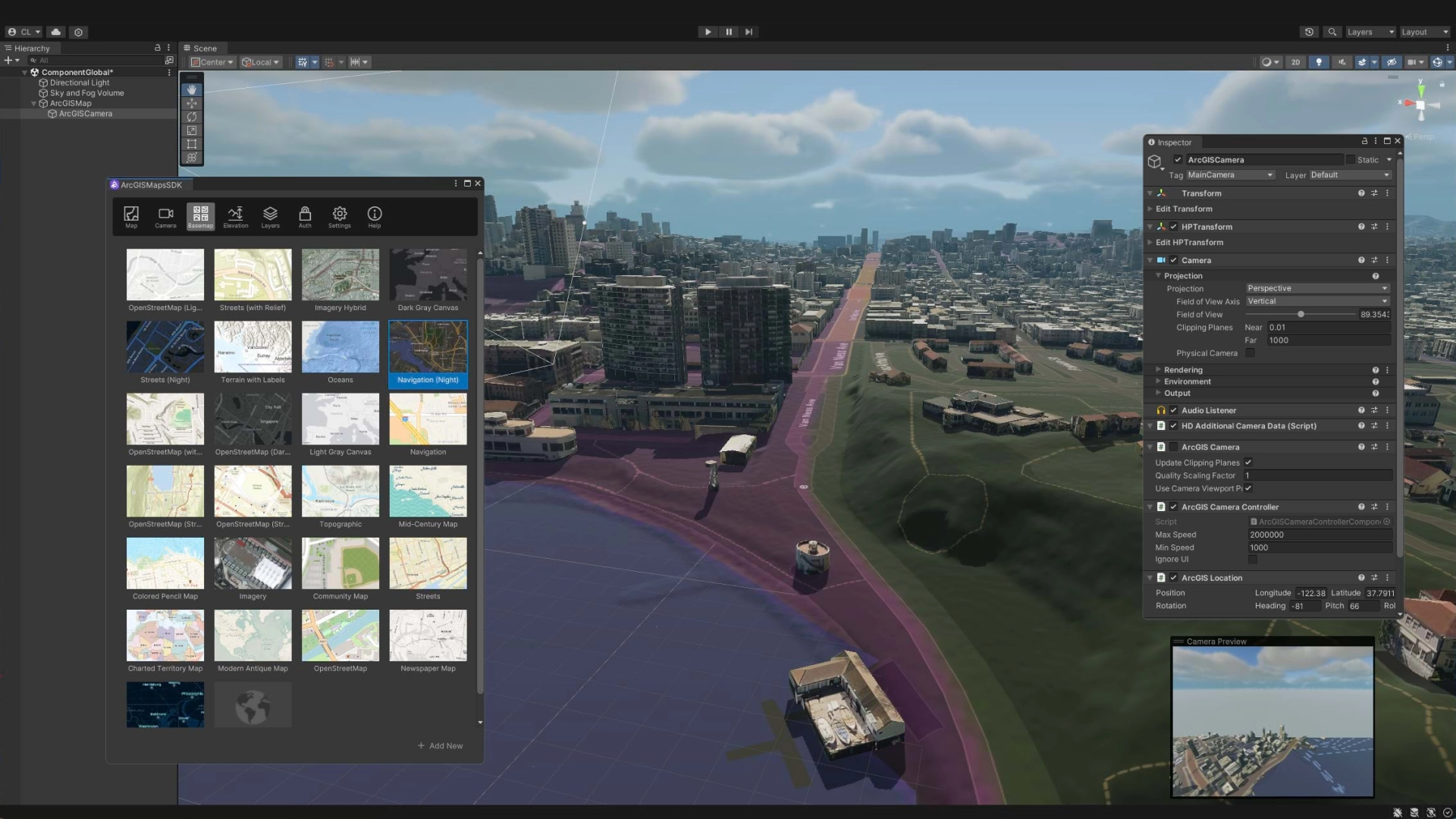The image size is (1456, 819).
Task: Select the Oceans basemap thumbnail
Action: point(340,347)
